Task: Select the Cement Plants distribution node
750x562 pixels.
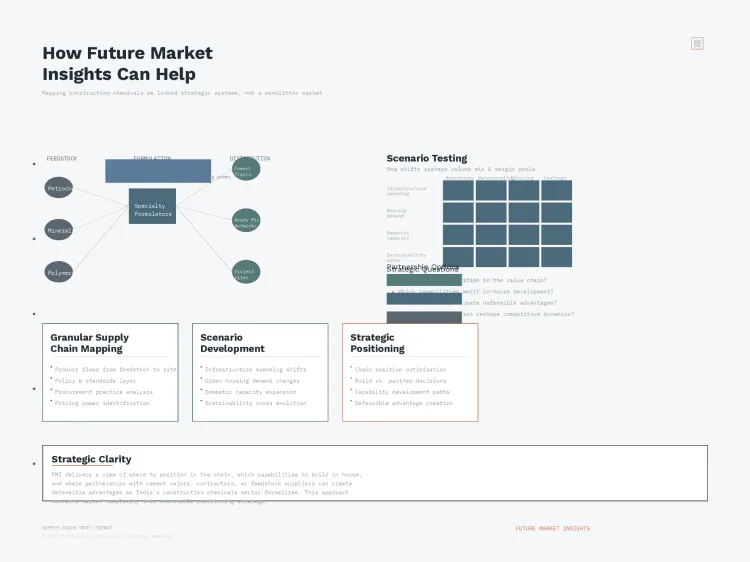Action: 245,169
